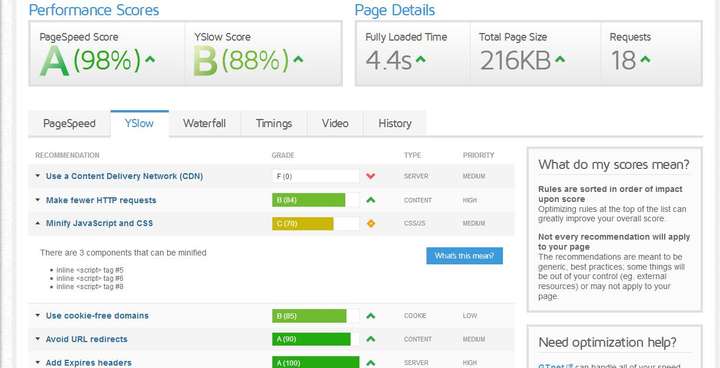Click green up arrow on URL redirects row
The image size is (720, 368).
(x=371, y=339)
